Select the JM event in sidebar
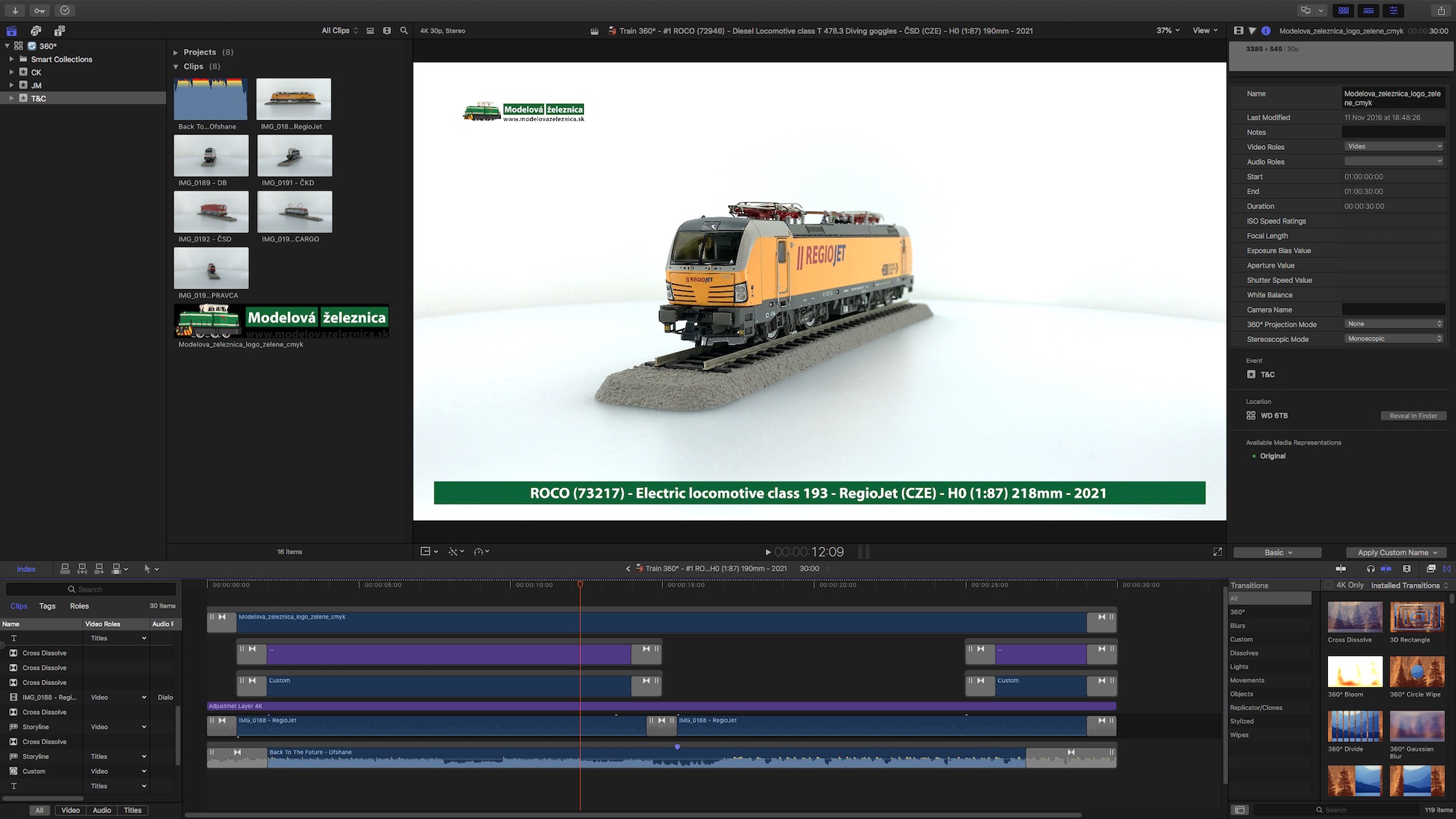Image resolution: width=1456 pixels, height=819 pixels. coord(83,85)
